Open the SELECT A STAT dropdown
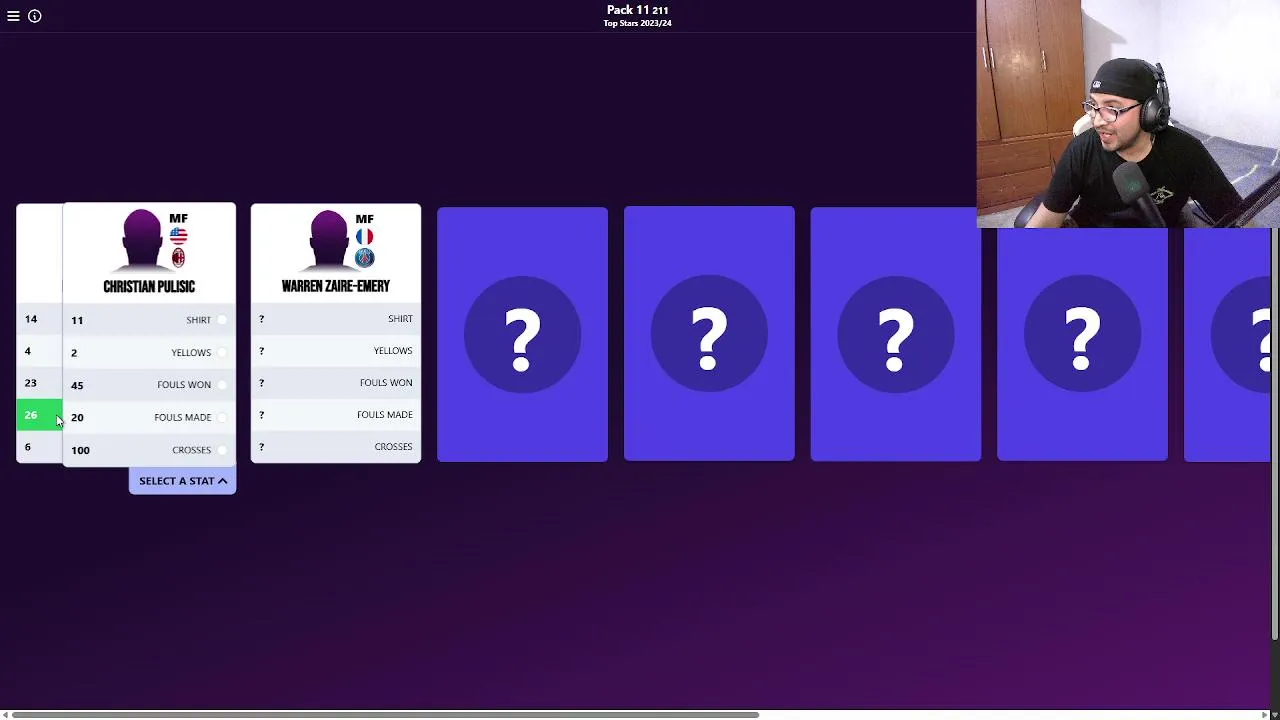Viewport: 1280px width, 720px height. click(182, 481)
